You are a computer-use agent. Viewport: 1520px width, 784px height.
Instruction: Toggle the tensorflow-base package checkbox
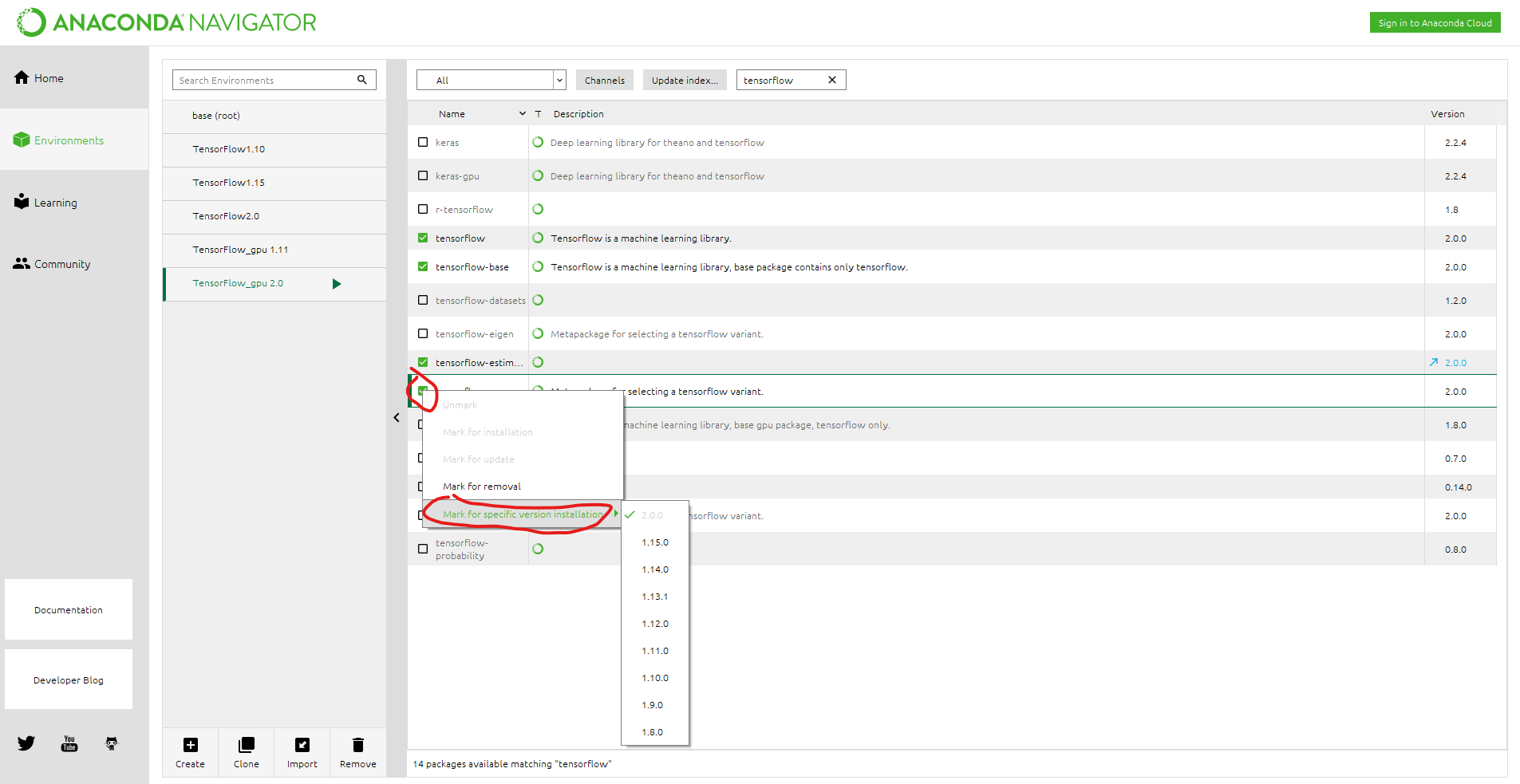click(423, 266)
